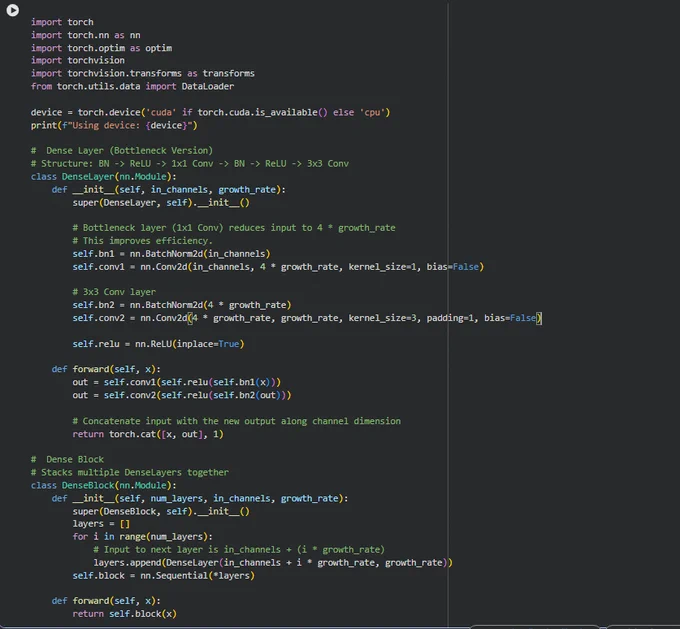680x629 pixels.
Task: Click the line 'import torchvision'
Action: [x=78, y=60]
